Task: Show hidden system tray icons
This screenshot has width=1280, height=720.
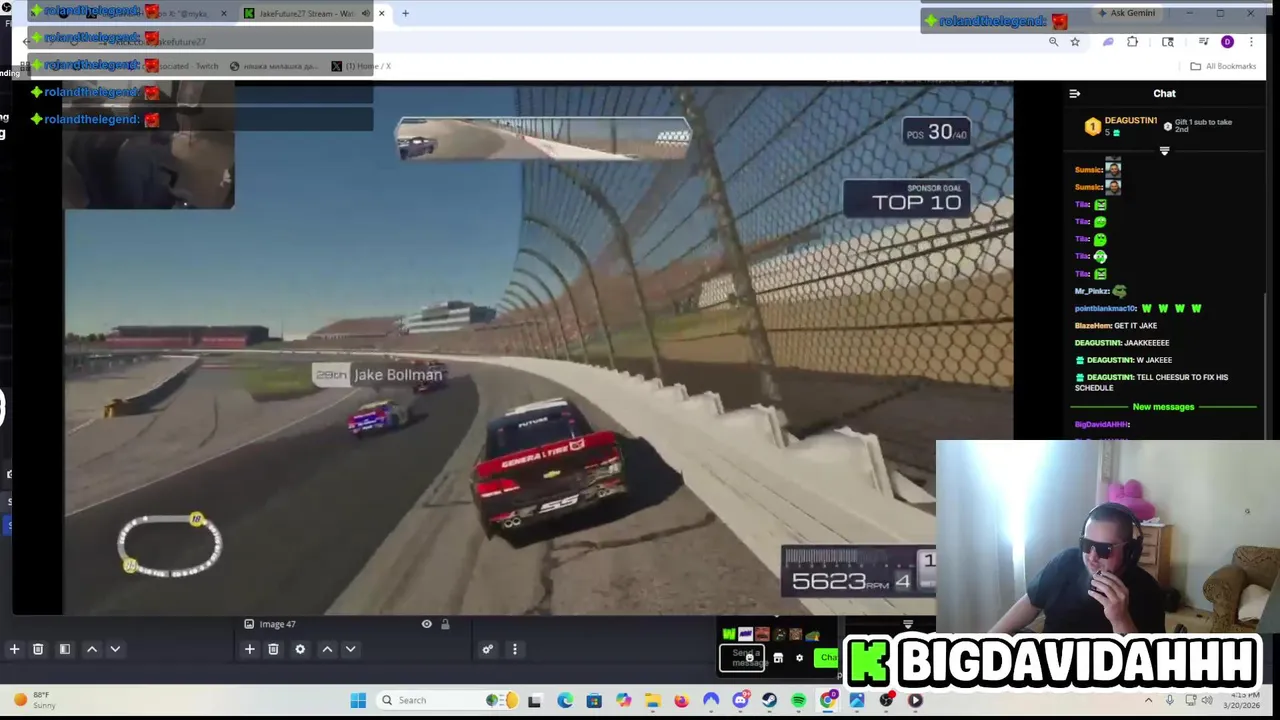Action: 1148,700
